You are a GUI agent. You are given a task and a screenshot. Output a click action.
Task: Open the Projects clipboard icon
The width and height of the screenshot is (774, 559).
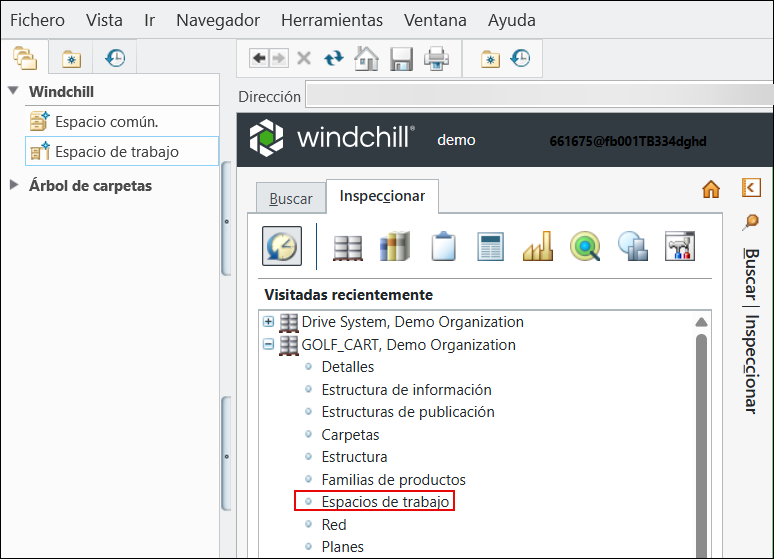pos(443,246)
